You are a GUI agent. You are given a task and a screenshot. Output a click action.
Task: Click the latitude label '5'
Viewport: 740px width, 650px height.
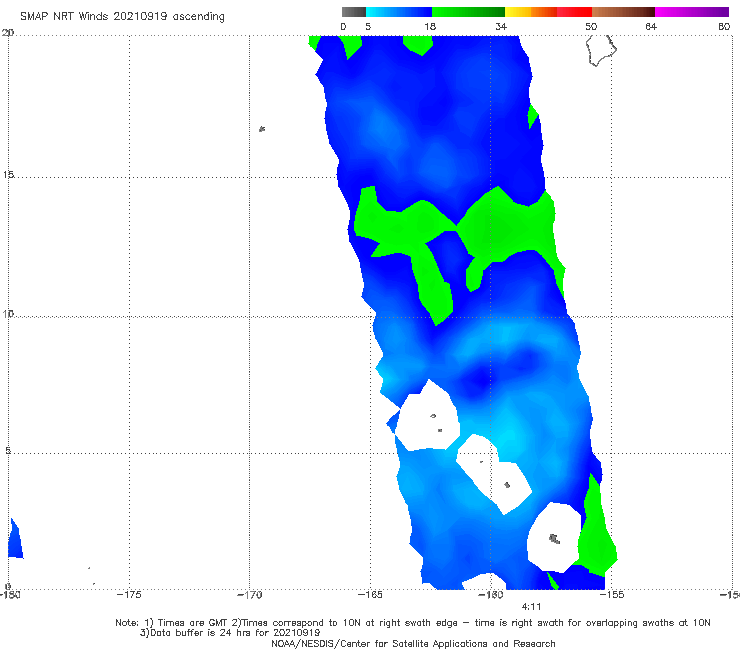8,450
